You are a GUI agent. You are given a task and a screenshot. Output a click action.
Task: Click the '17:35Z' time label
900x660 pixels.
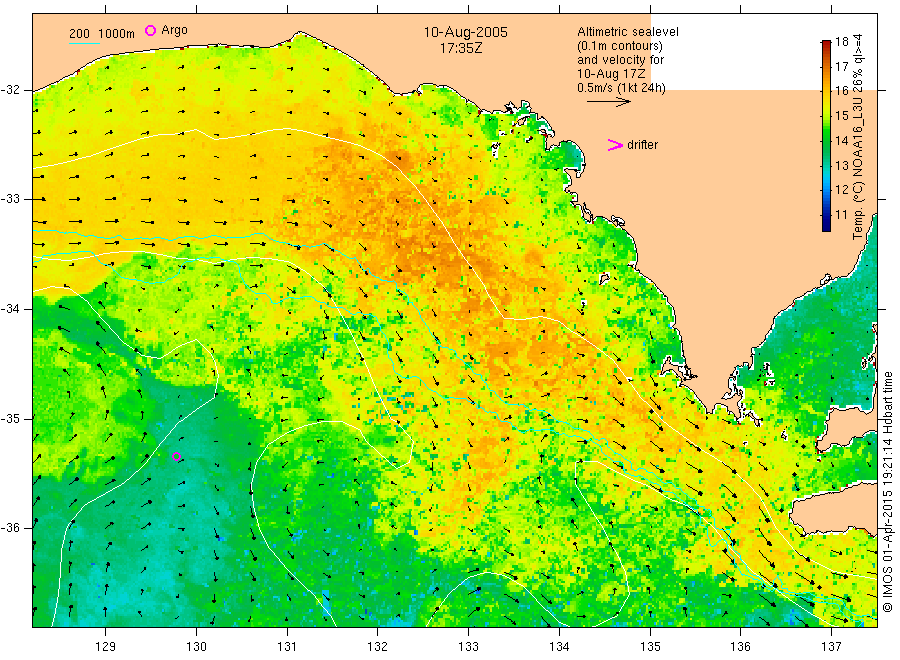tap(461, 48)
